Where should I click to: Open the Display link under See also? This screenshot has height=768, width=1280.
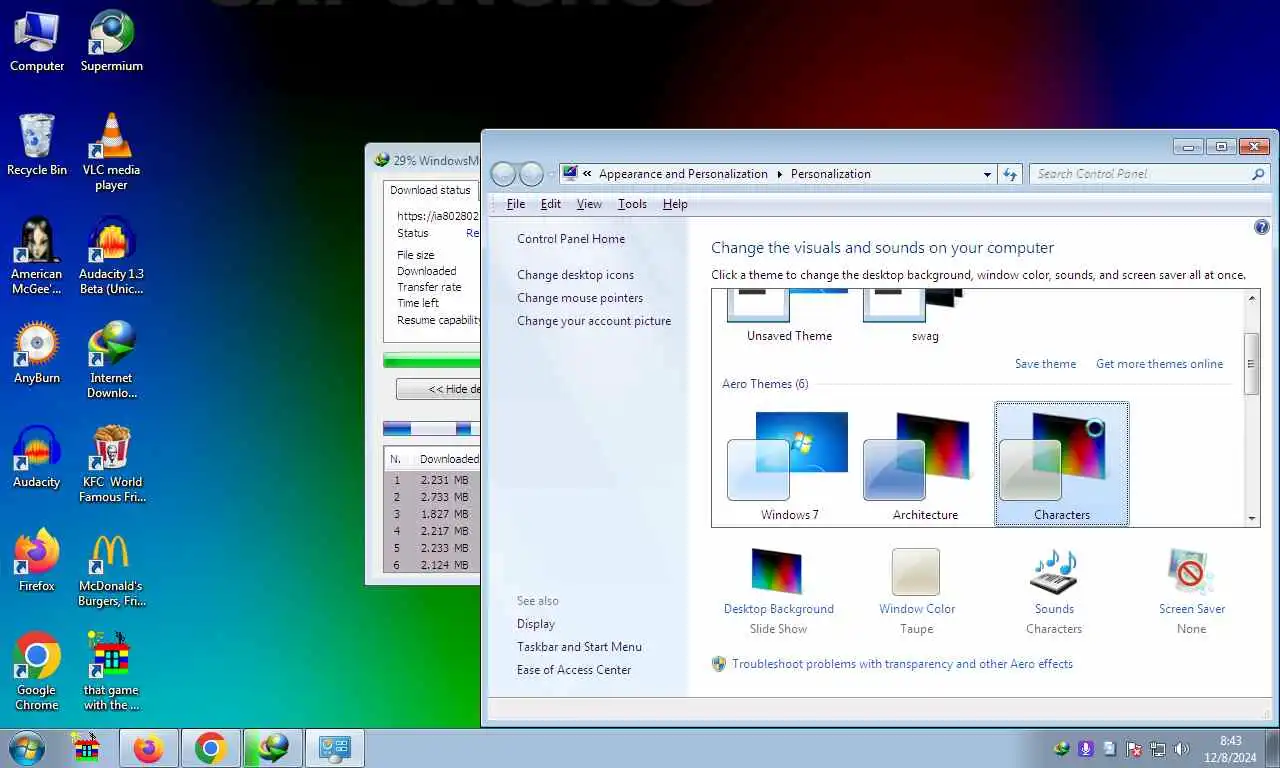(536, 624)
